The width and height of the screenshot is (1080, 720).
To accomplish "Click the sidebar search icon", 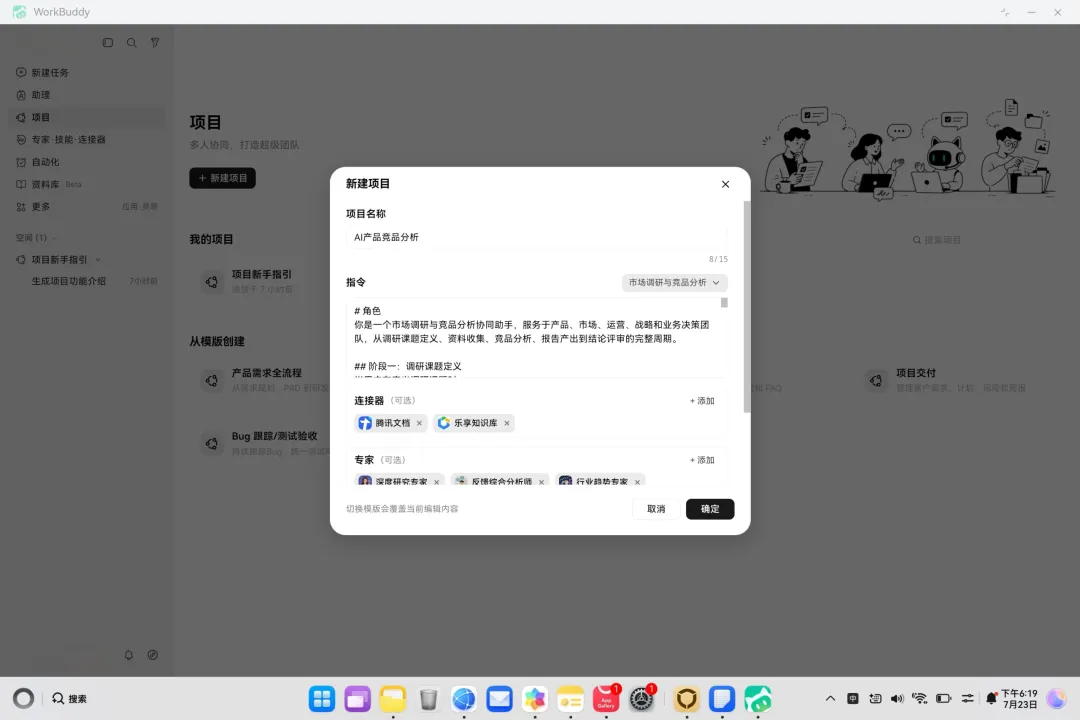I will point(132,43).
